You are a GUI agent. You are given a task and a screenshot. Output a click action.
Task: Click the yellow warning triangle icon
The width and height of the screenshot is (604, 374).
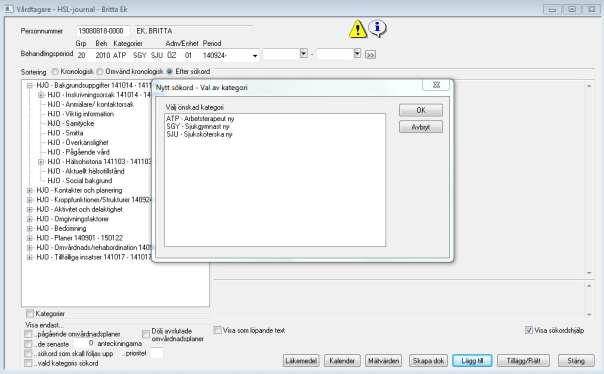tap(358, 29)
